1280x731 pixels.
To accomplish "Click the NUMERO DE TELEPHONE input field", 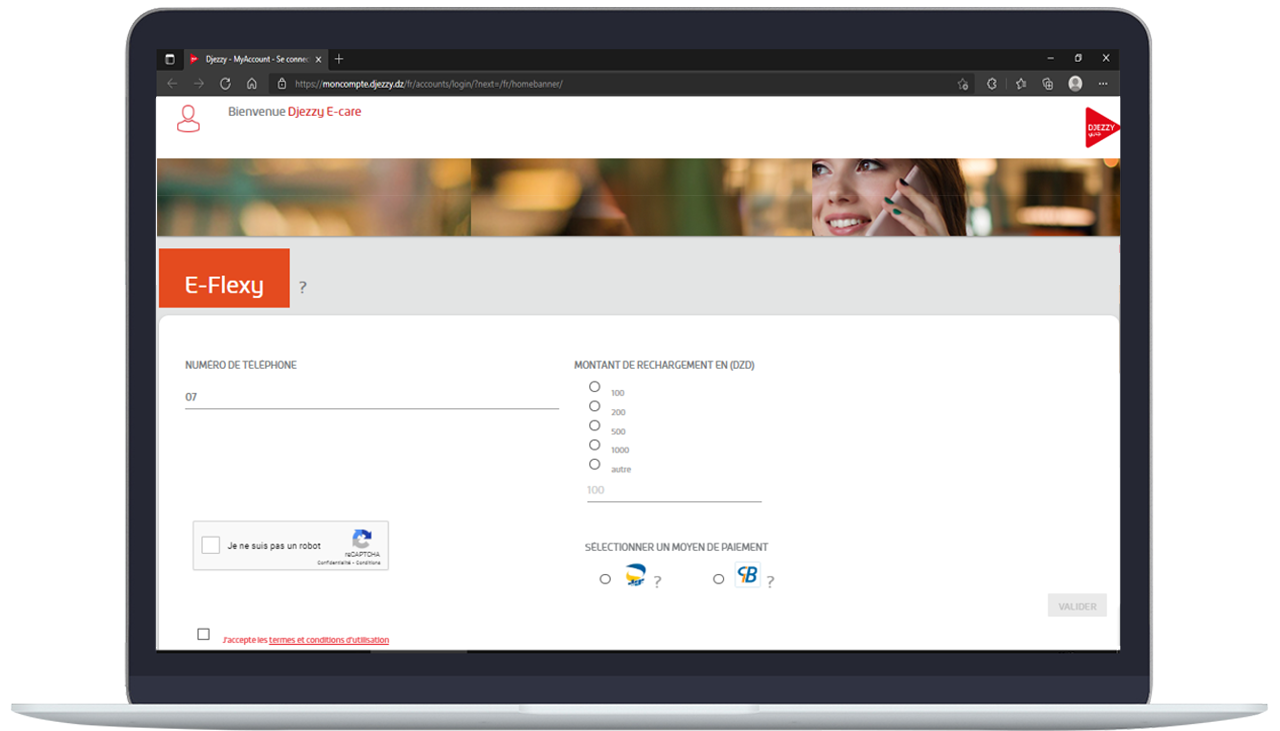I will [371, 397].
